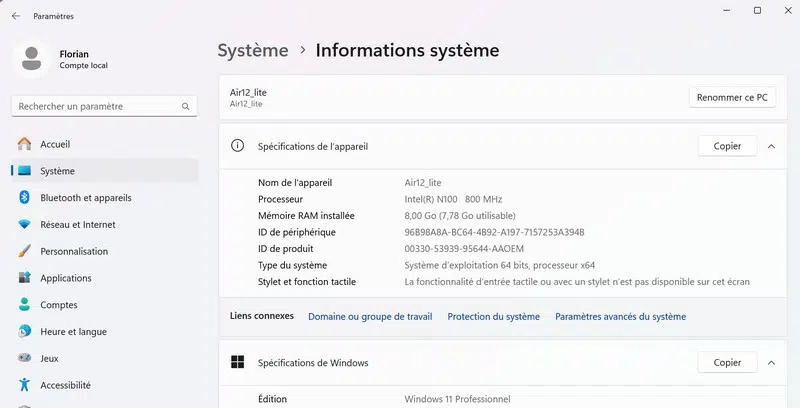
Task: Click the Applications sidebar icon
Action: [x=24, y=278]
